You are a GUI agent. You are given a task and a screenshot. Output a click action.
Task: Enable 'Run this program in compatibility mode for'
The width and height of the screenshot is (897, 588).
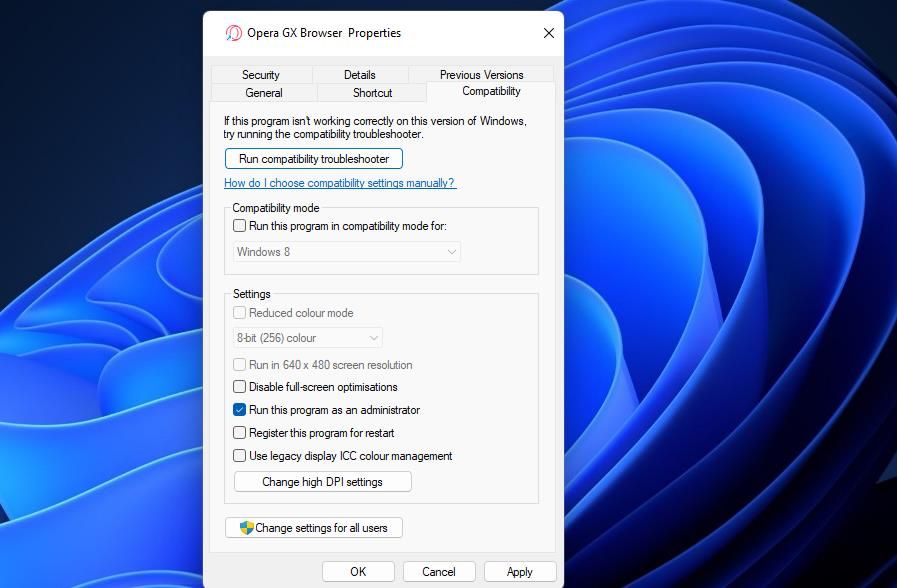tap(240, 226)
